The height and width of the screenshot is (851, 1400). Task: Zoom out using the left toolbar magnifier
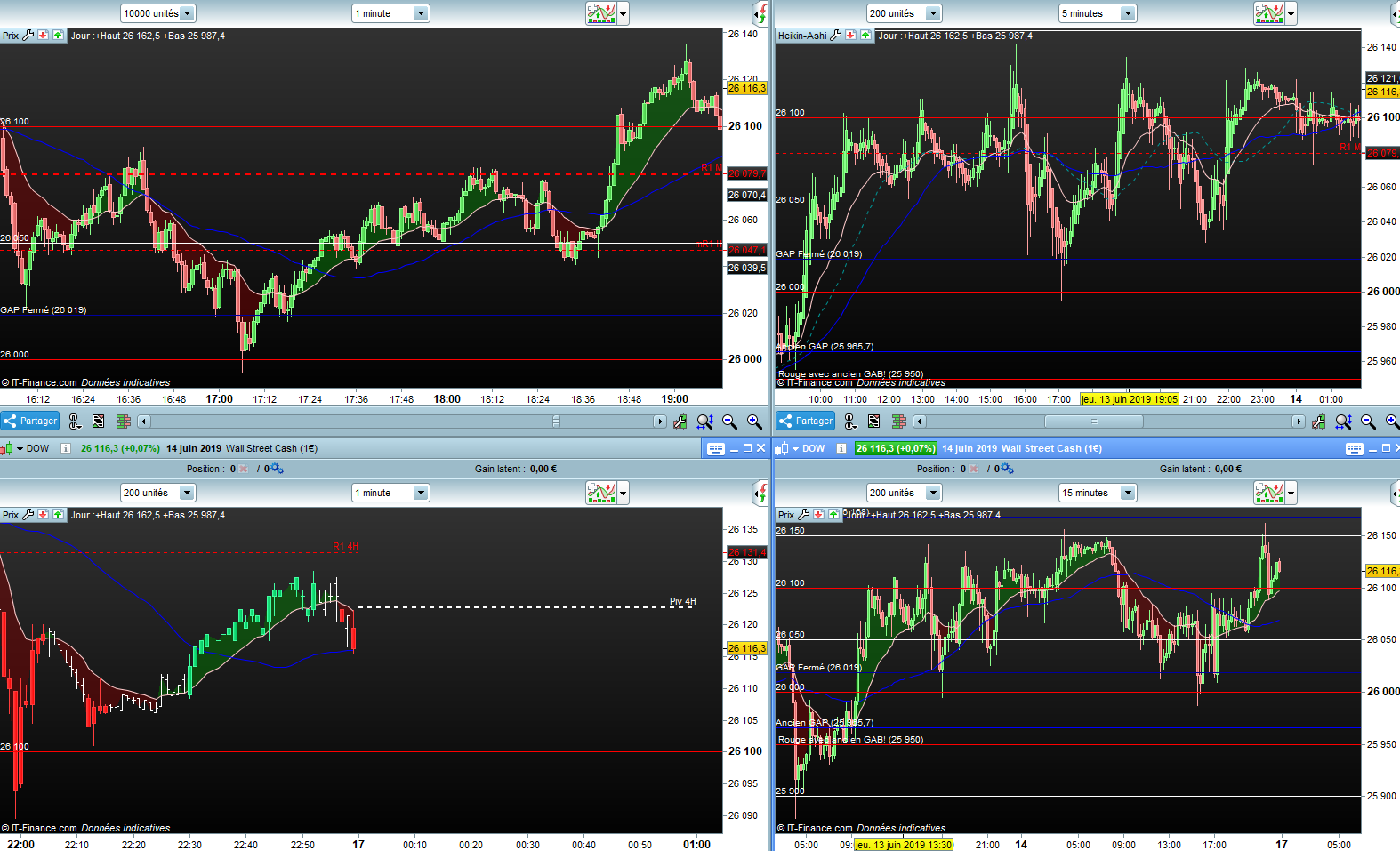pyautogui.click(x=730, y=421)
